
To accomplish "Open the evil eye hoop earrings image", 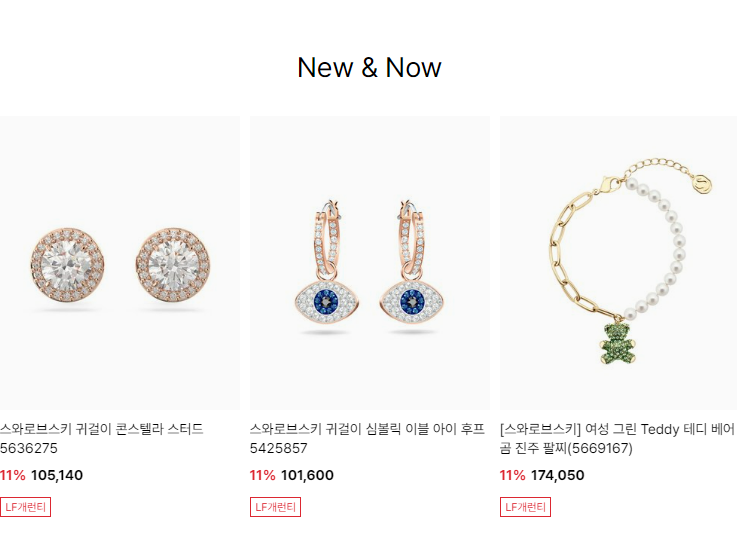I will (x=370, y=263).
